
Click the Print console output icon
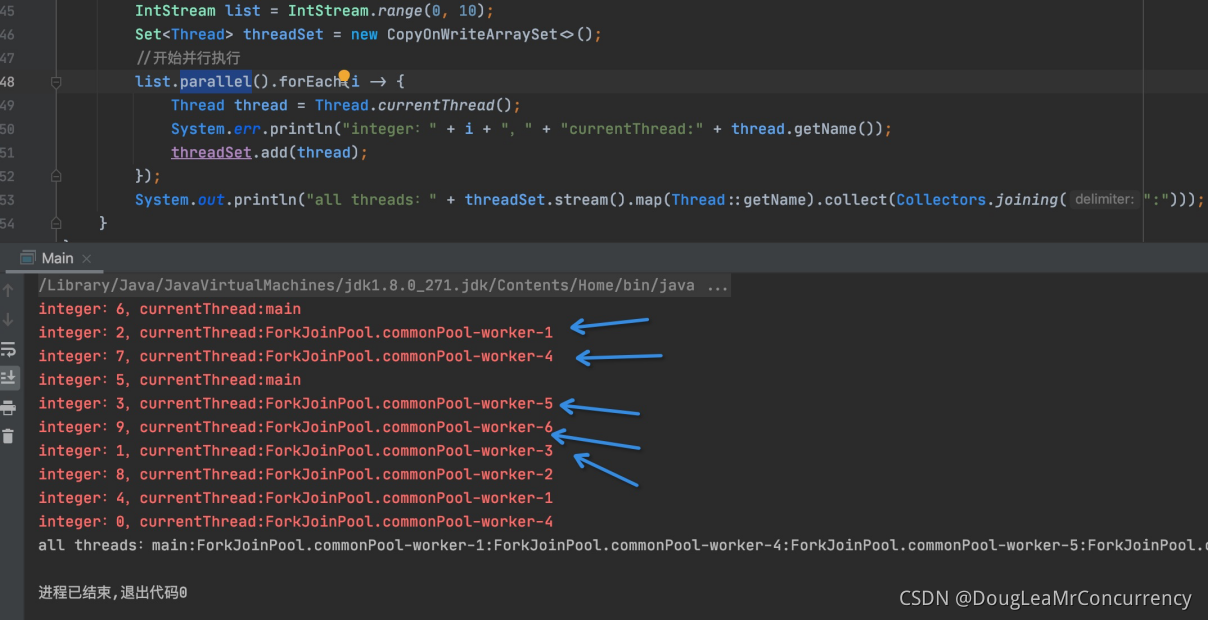tap(9, 407)
